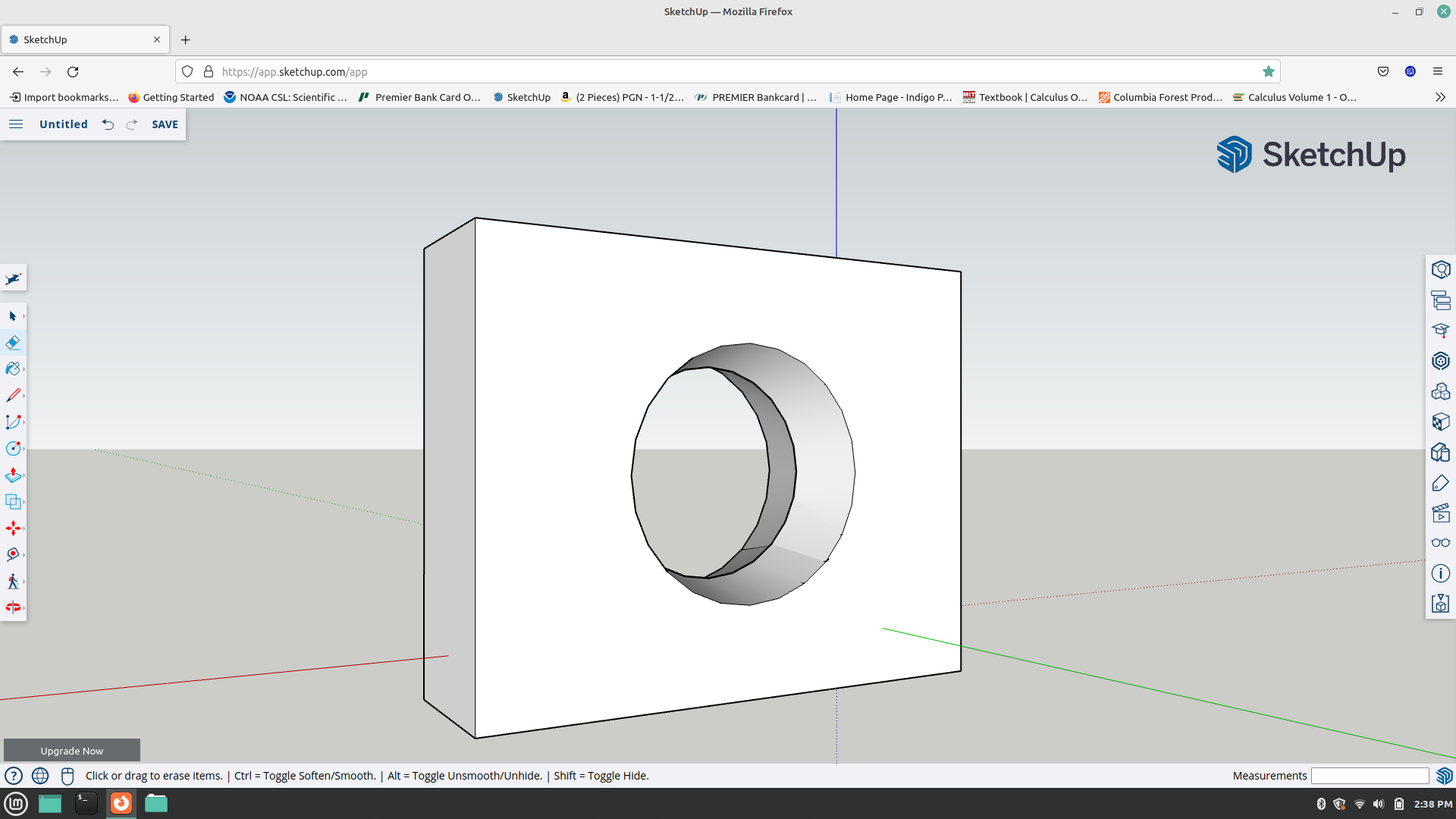Select the Circle shape tool
The height and width of the screenshot is (819, 1456).
[x=13, y=449]
